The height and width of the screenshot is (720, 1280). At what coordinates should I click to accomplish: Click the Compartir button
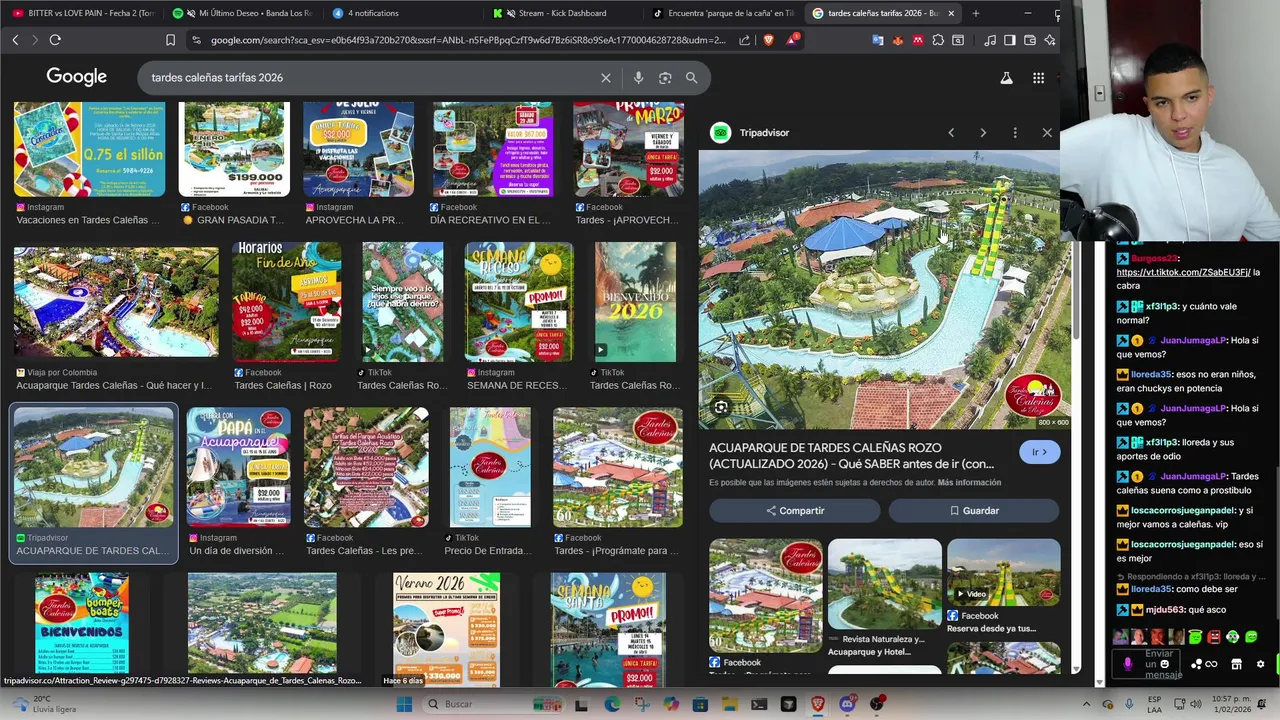795,511
